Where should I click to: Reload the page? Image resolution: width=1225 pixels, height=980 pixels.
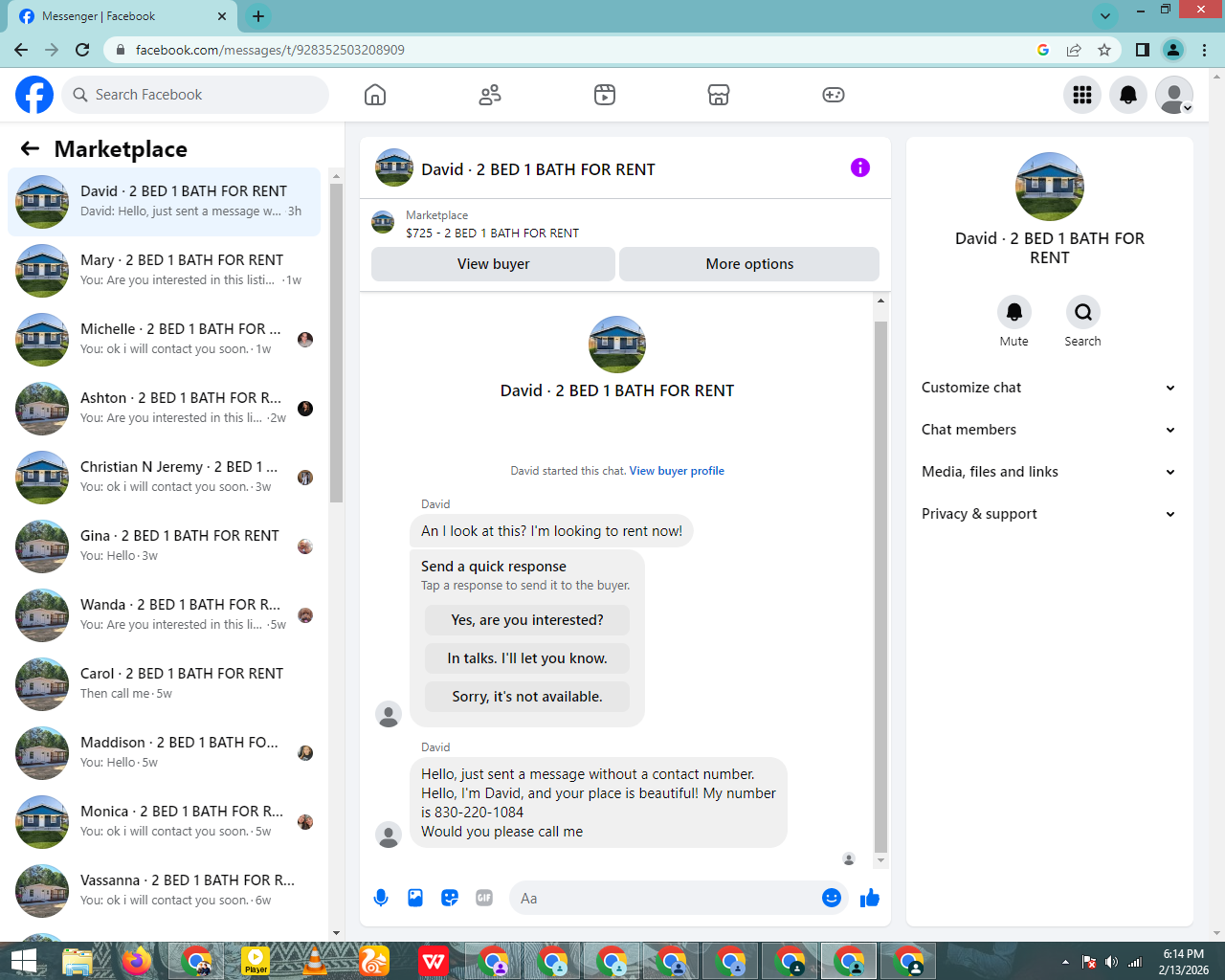pos(82,50)
